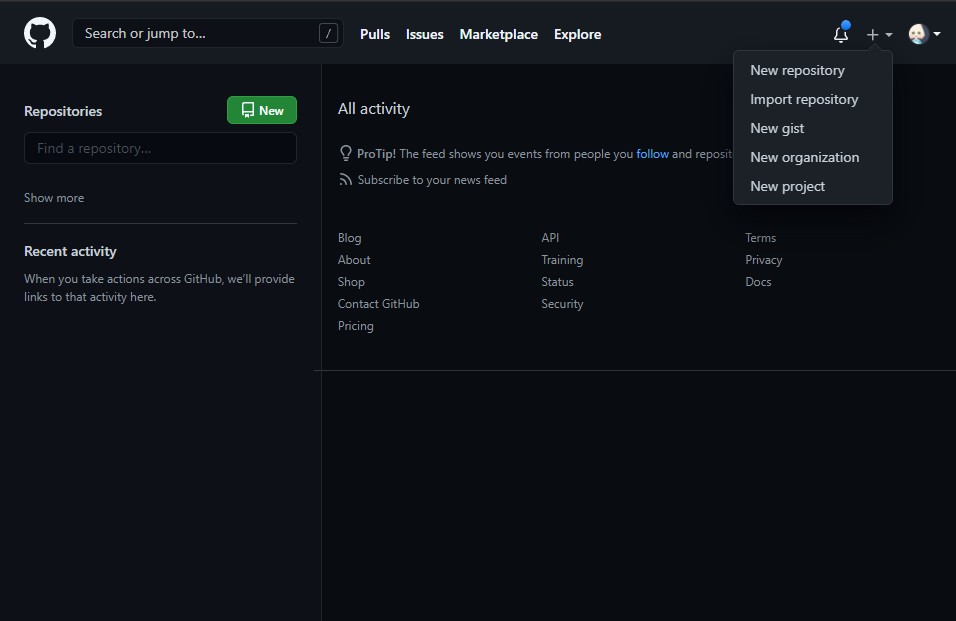Open the GitHub Octocat logo homepage
956x621 pixels.
[x=40, y=34]
